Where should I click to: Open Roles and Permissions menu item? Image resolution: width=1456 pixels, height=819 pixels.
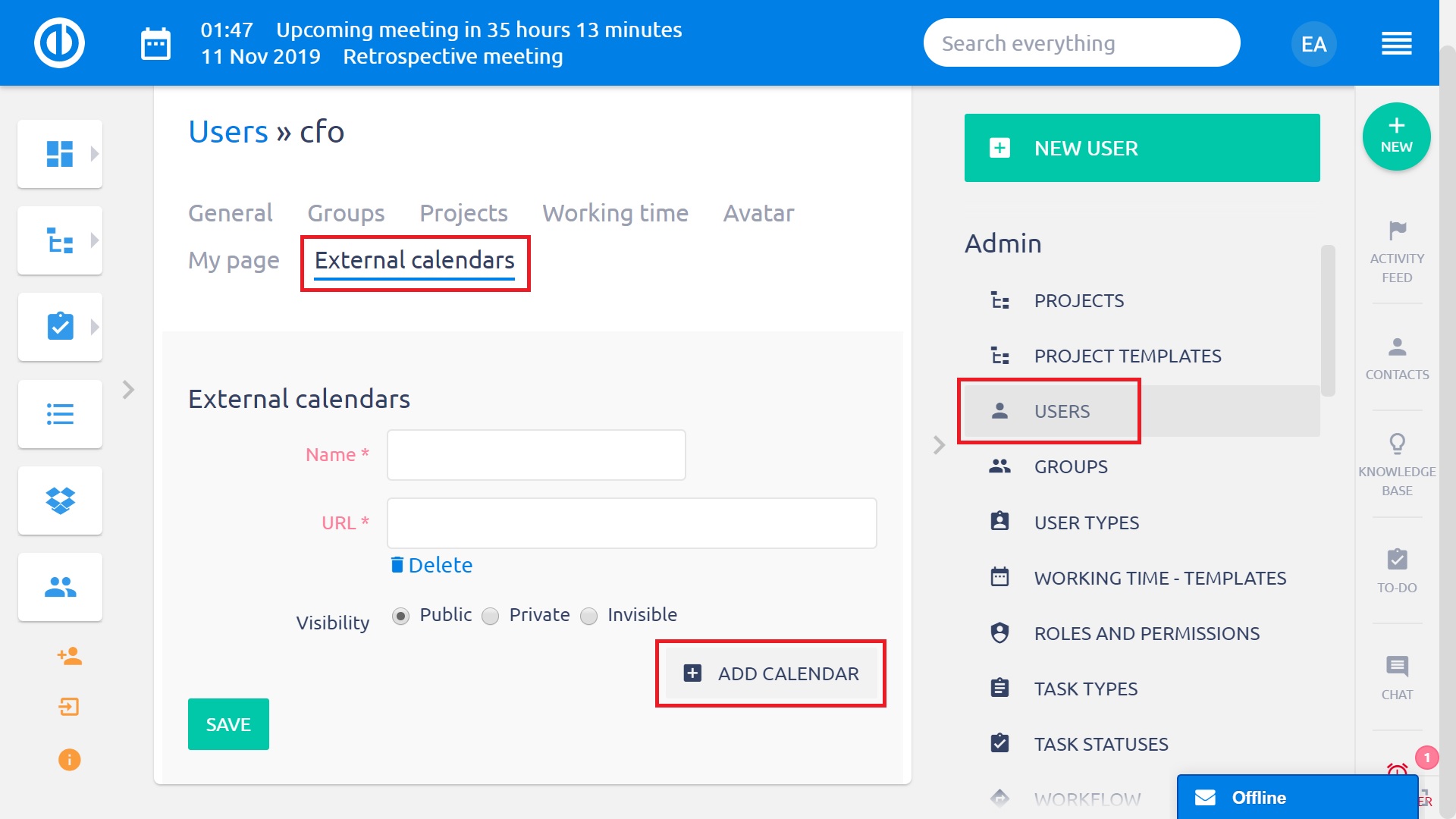click(x=1146, y=633)
